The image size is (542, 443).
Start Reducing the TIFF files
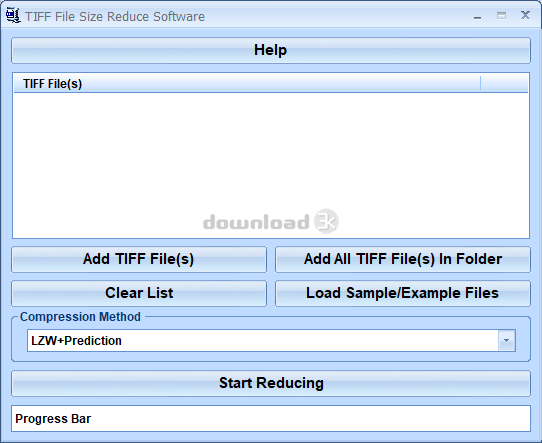[x=271, y=384]
